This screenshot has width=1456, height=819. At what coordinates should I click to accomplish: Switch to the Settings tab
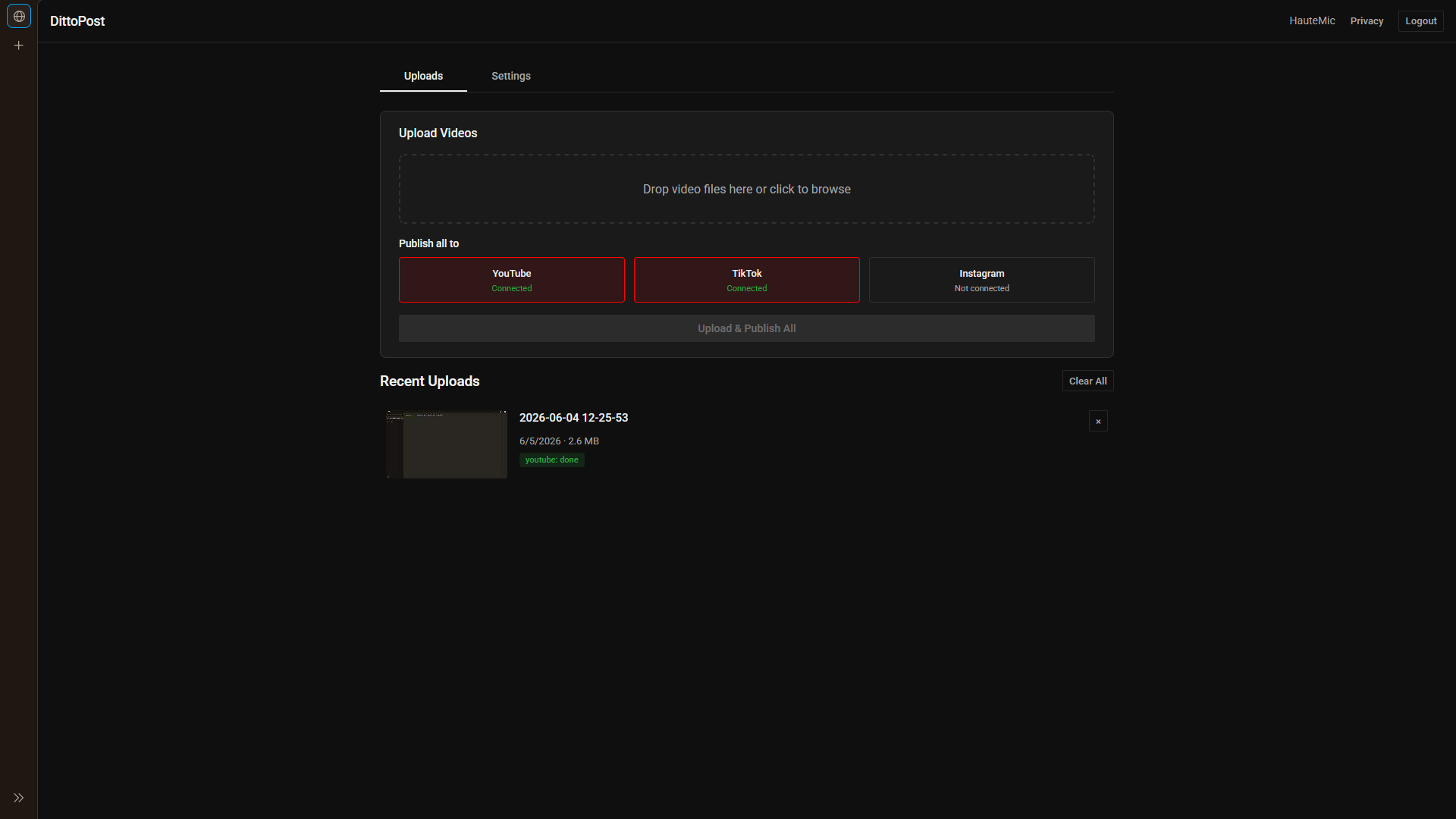tap(511, 76)
